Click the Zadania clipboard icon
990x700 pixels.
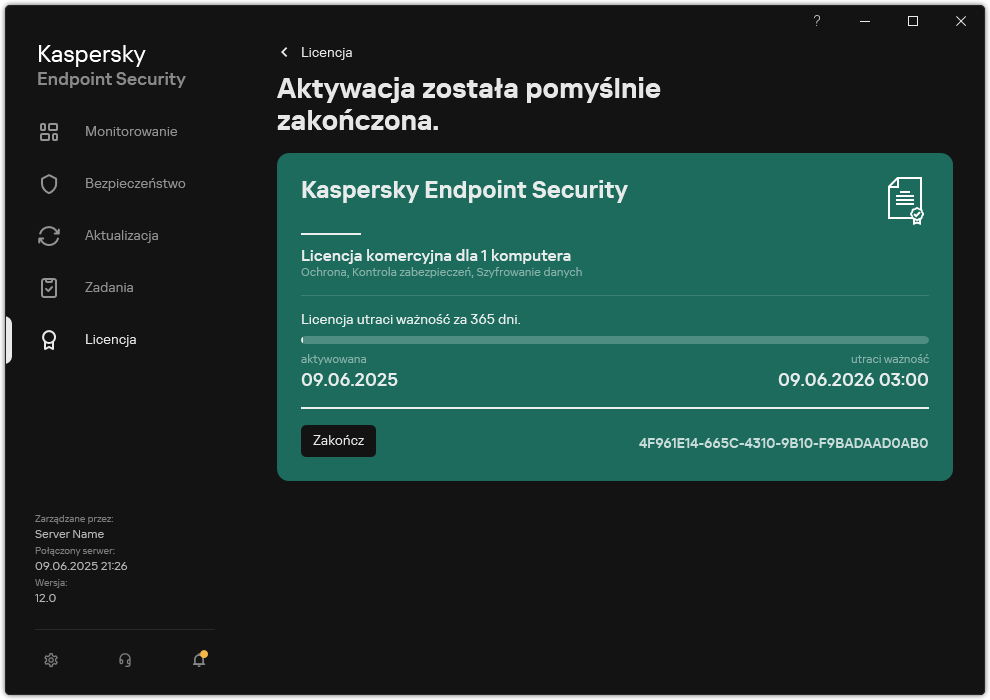tap(49, 288)
